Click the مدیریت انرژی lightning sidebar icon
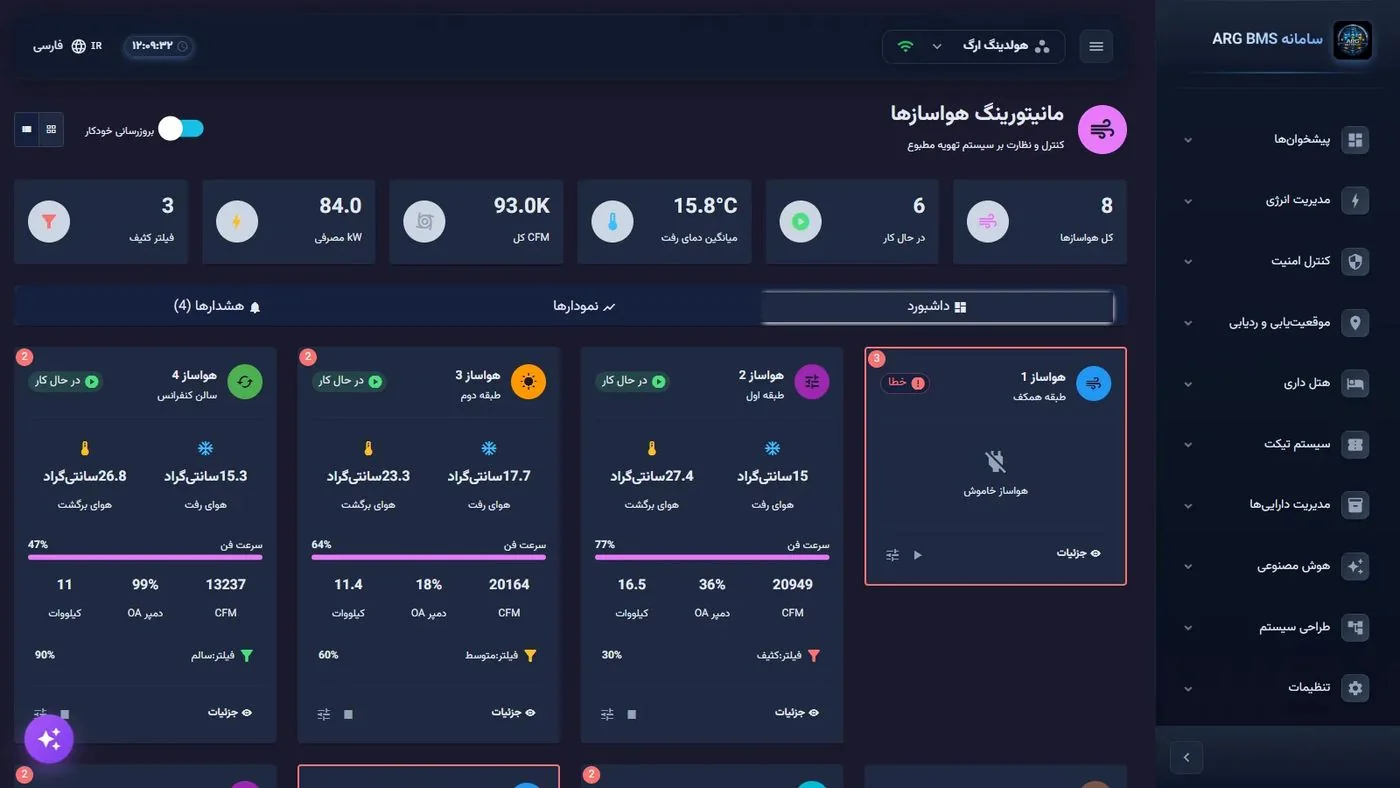The width and height of the screenshot is (1400, 788). click(x=1355, y=201)
